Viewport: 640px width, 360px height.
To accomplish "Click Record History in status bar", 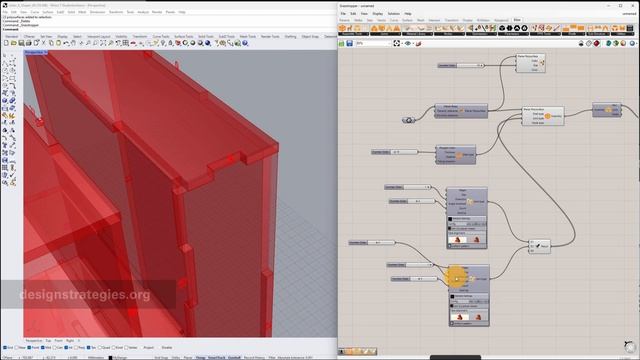I will pyautogui.click(x=254, y=358).
